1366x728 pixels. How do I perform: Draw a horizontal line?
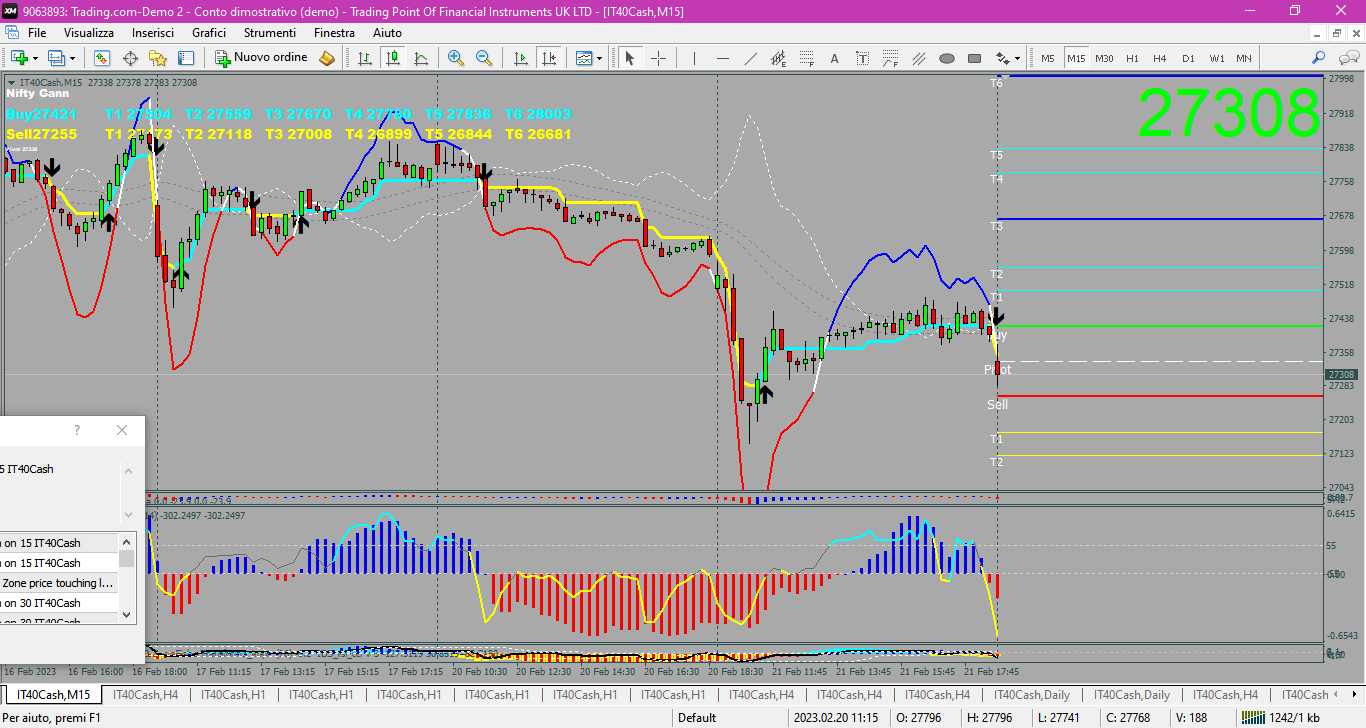[x=723, y=58]
